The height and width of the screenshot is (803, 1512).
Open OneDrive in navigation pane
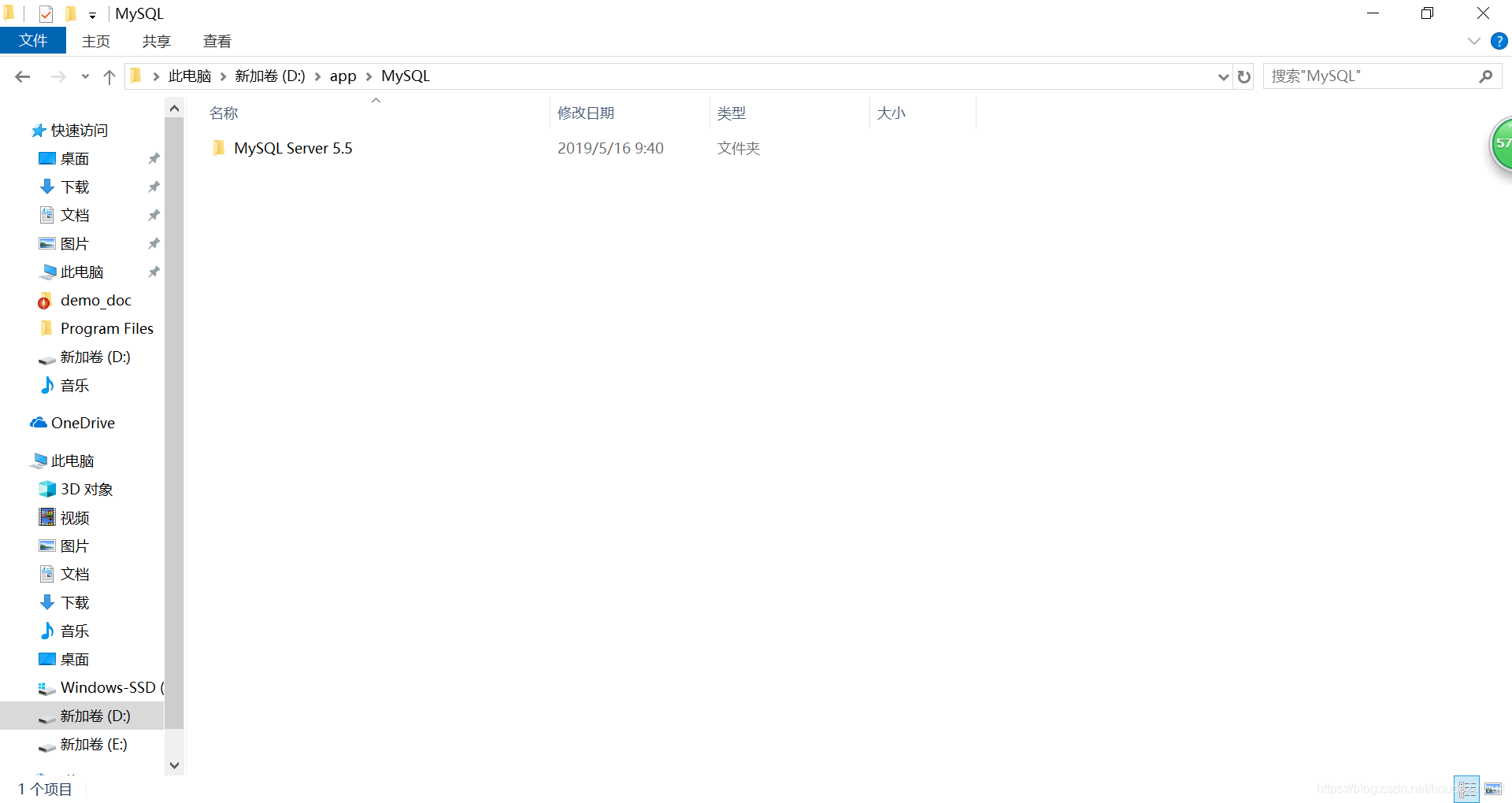[x=83, y=424]
